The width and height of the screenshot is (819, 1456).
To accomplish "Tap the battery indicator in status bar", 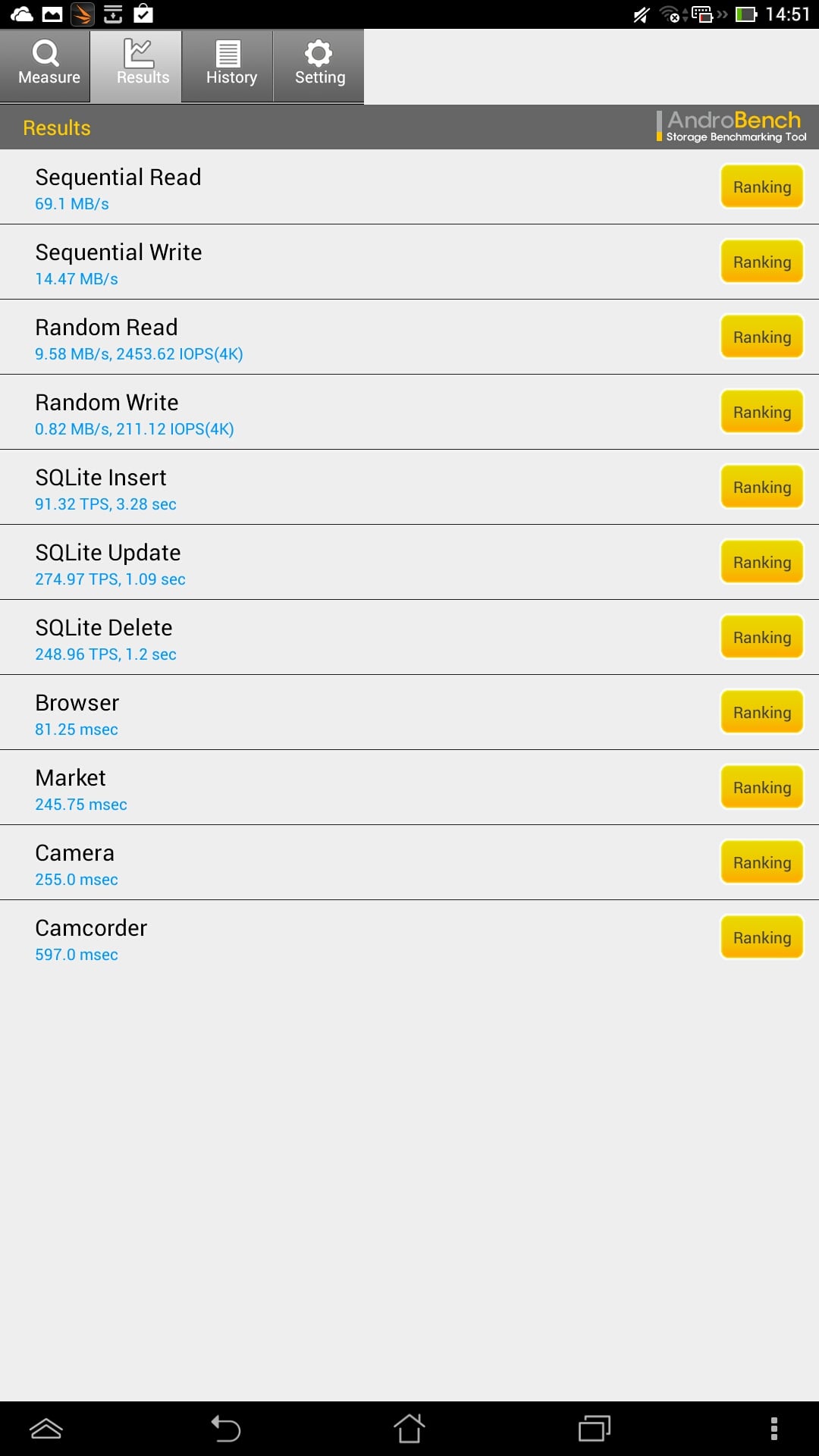I will 746,14.
